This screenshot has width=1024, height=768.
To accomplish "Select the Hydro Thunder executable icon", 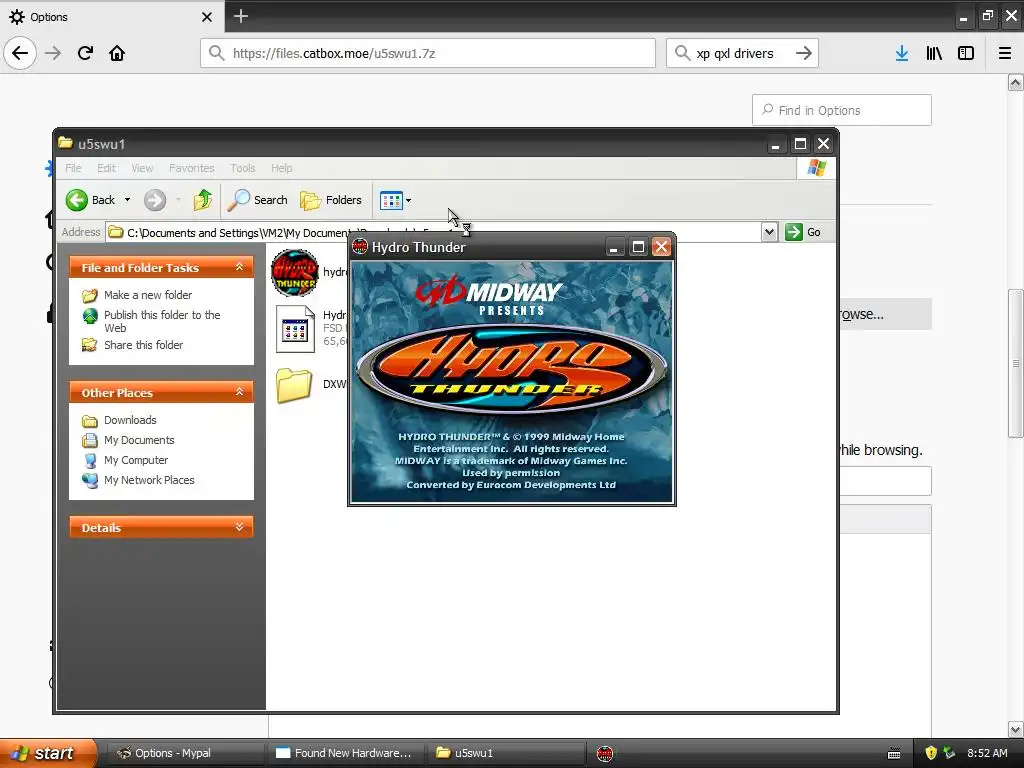I will 295,272.
